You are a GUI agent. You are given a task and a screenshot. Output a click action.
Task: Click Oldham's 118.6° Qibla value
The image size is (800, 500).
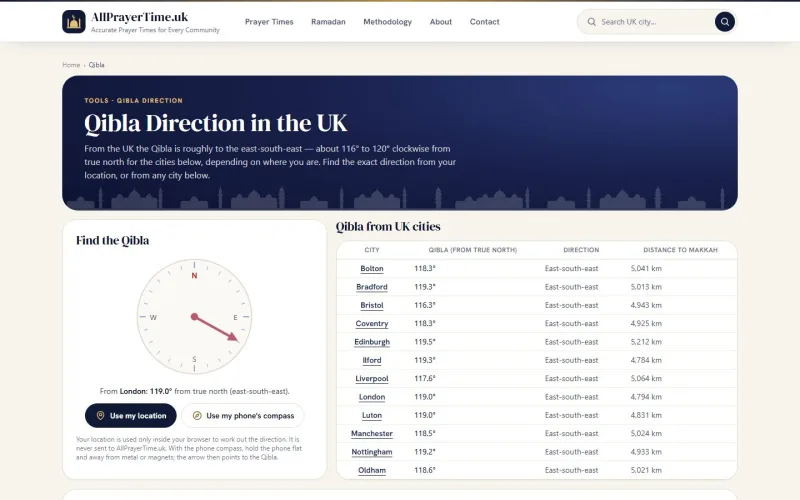pos(425,470)
